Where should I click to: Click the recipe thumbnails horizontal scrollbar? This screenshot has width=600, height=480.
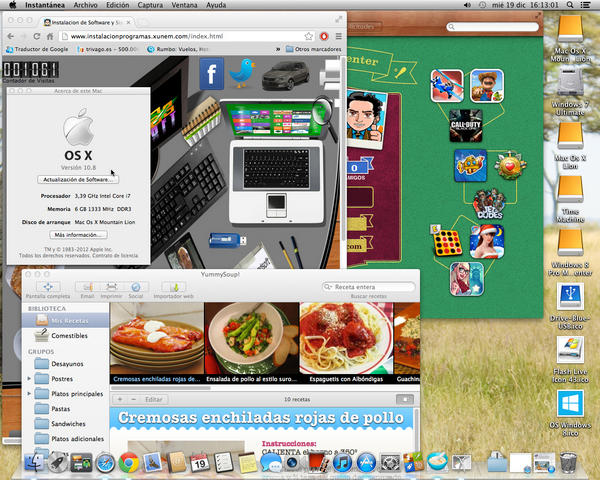[x=161, y=388]
